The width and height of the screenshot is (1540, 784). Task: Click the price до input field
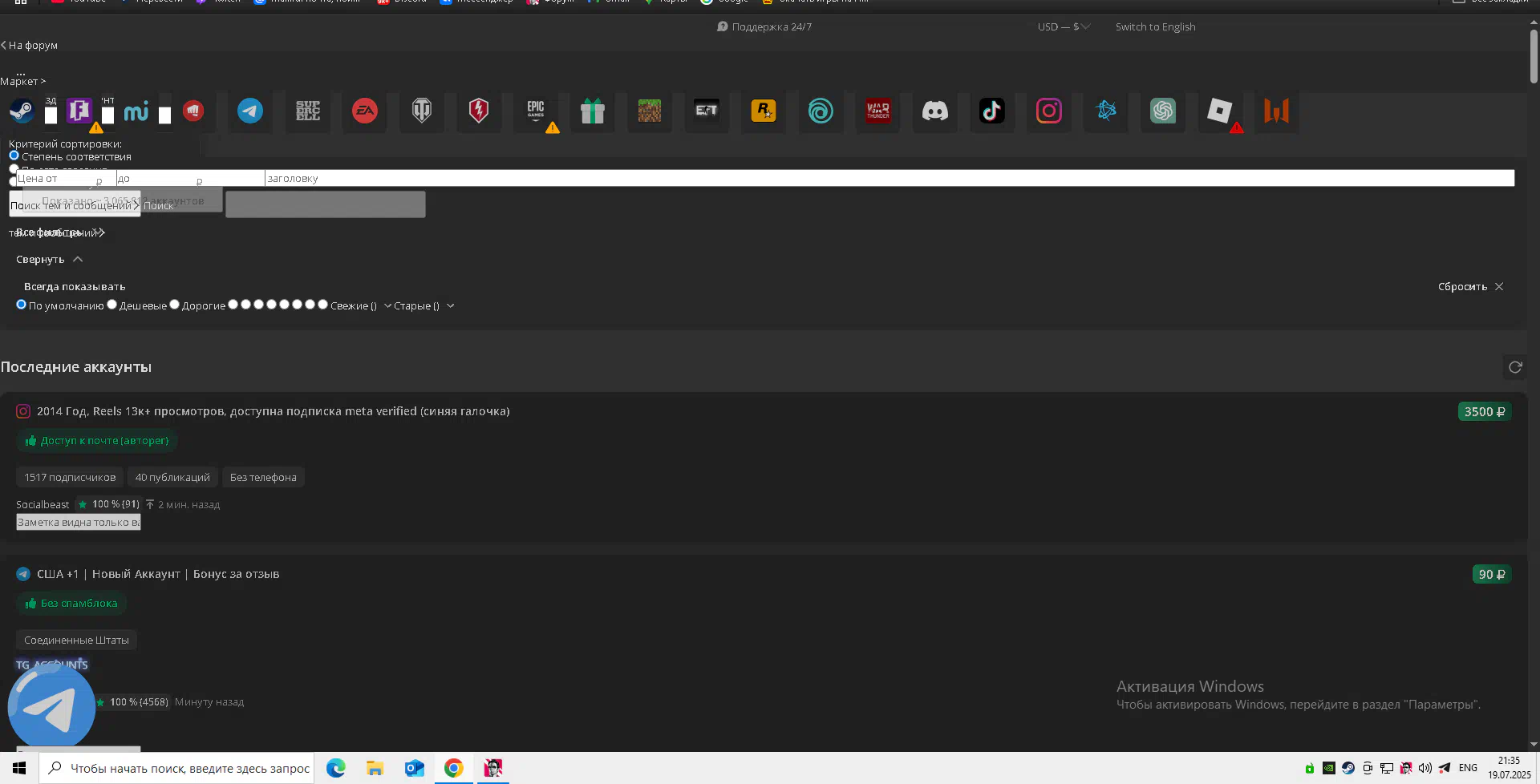190,178
